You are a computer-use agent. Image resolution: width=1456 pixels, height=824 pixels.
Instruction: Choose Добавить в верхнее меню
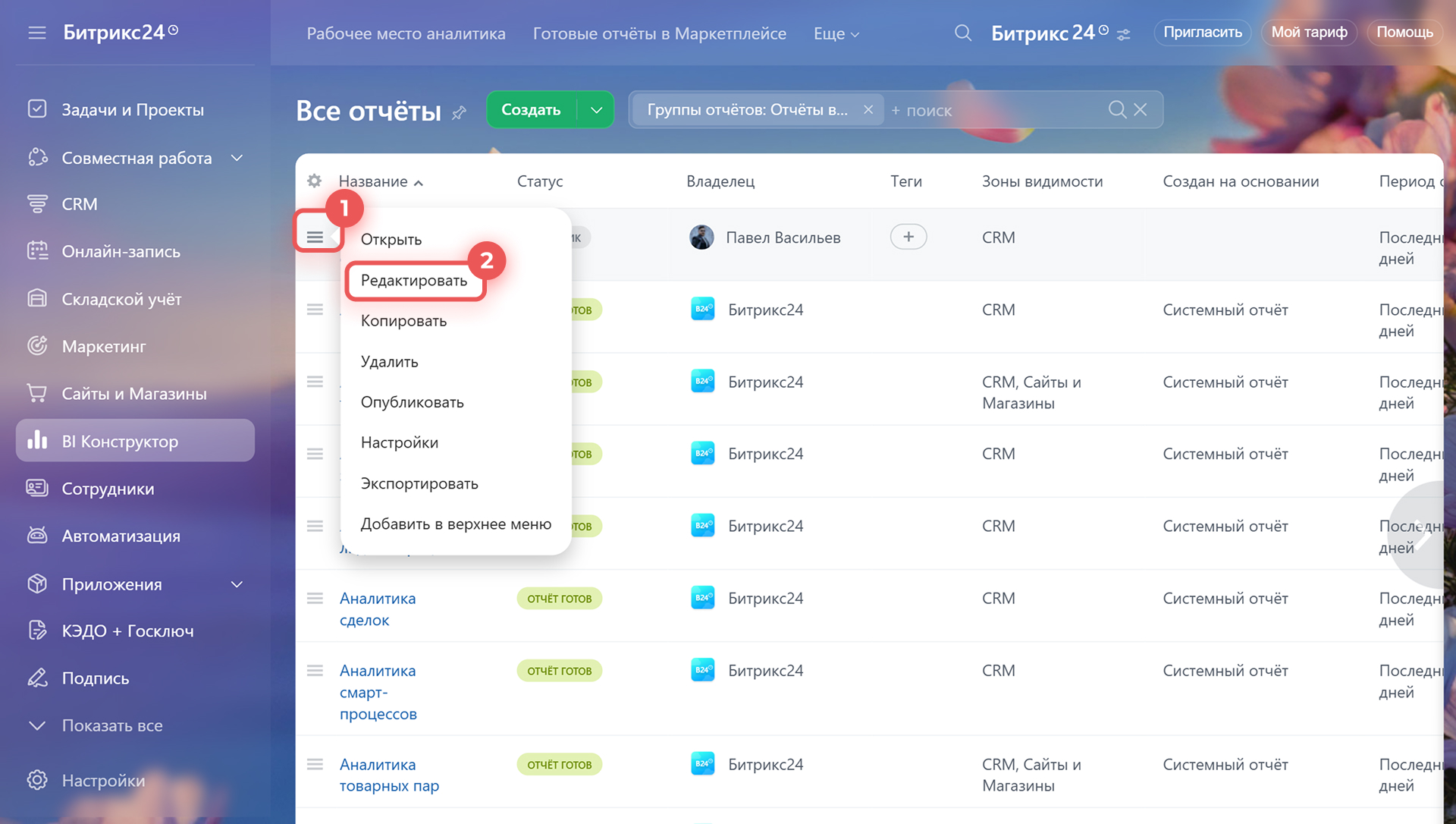(x=456, y=524)
